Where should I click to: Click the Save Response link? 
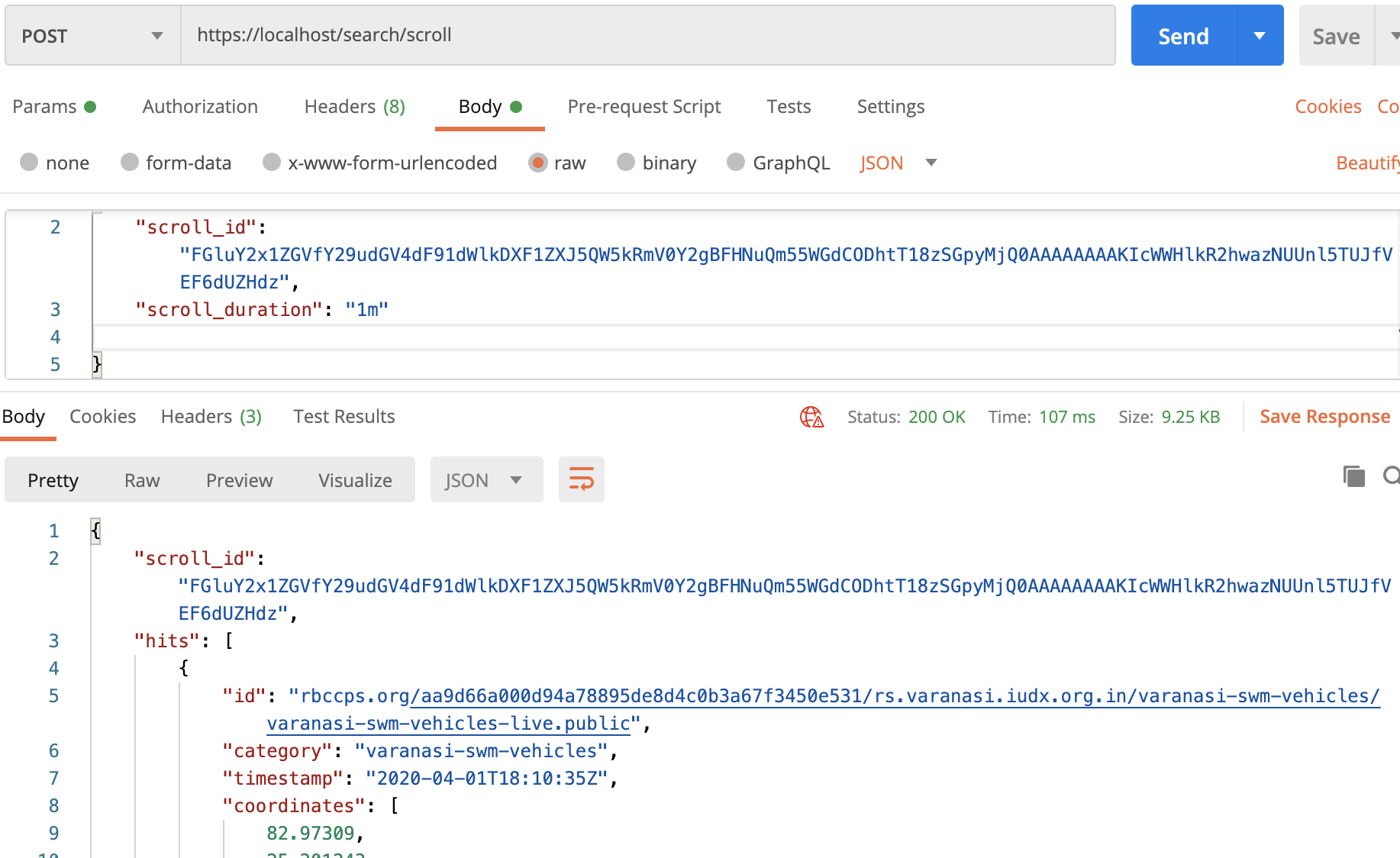[x=1324, y=417]
